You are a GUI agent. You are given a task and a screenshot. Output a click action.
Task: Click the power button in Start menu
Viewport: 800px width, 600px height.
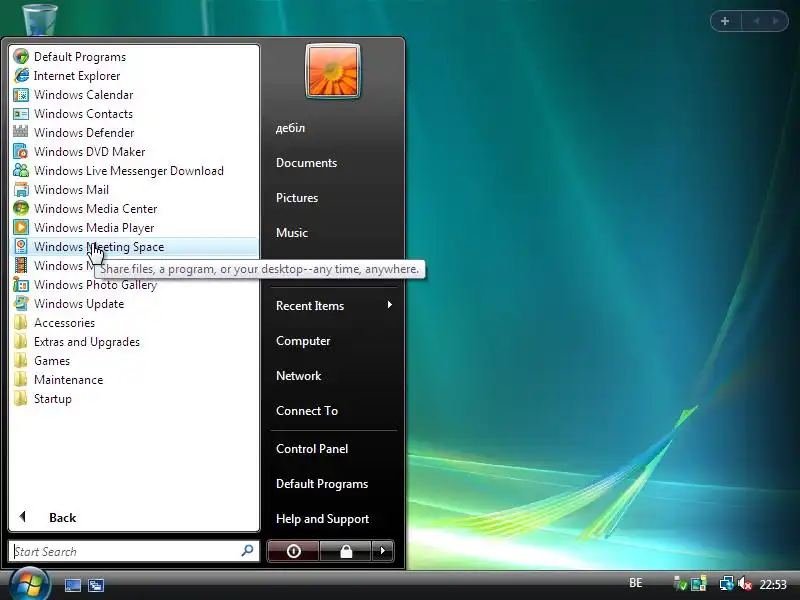(x=293, y=551)
